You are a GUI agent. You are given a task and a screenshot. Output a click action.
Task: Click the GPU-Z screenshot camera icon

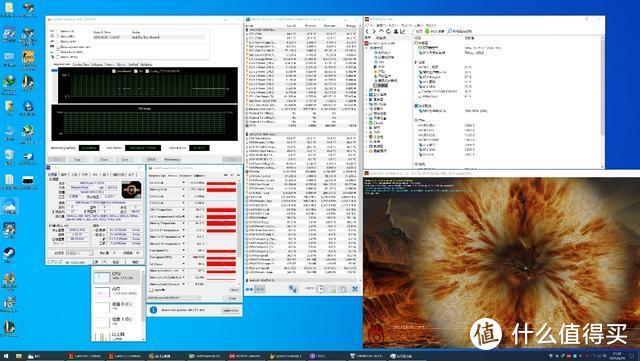click(x=226, y=175)
